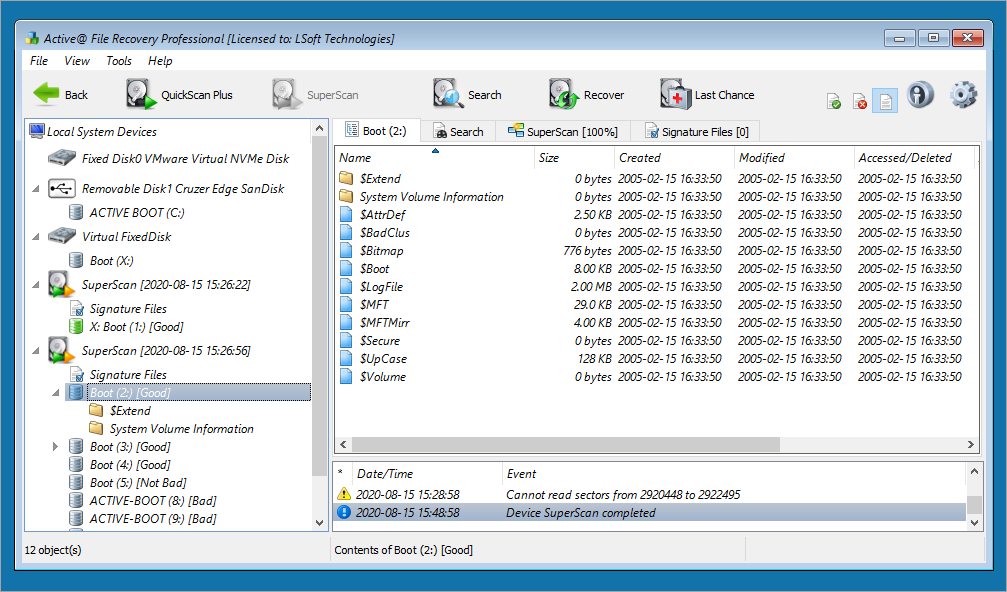Select the $Secure file icon

point(346,340)
